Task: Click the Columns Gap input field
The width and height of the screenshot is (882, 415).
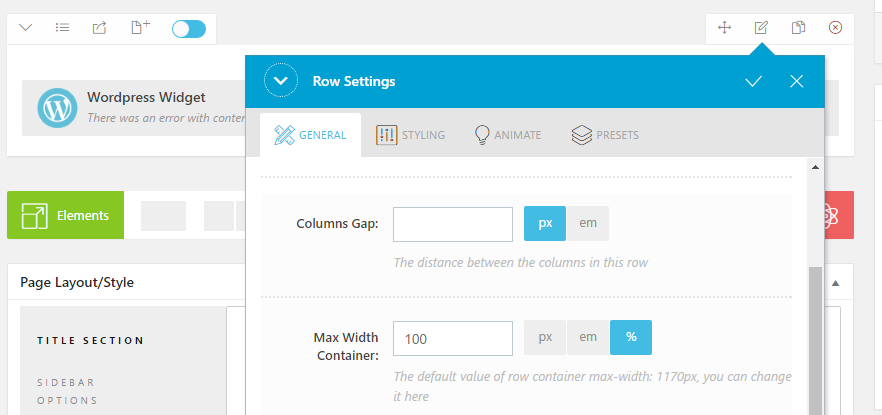Action: click(x=452, y=224)
